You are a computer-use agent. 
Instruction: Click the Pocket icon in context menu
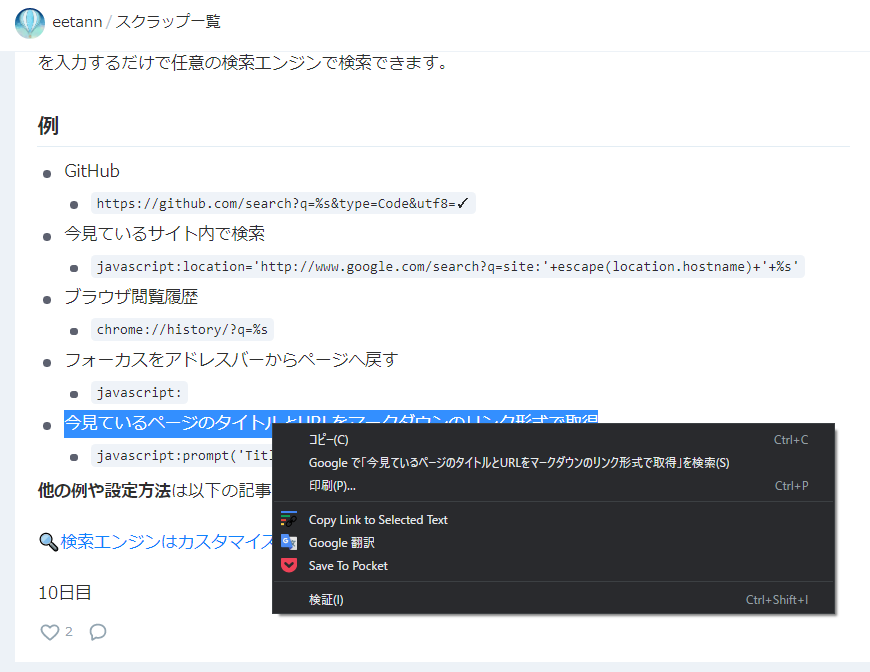(x=289, y=565)
